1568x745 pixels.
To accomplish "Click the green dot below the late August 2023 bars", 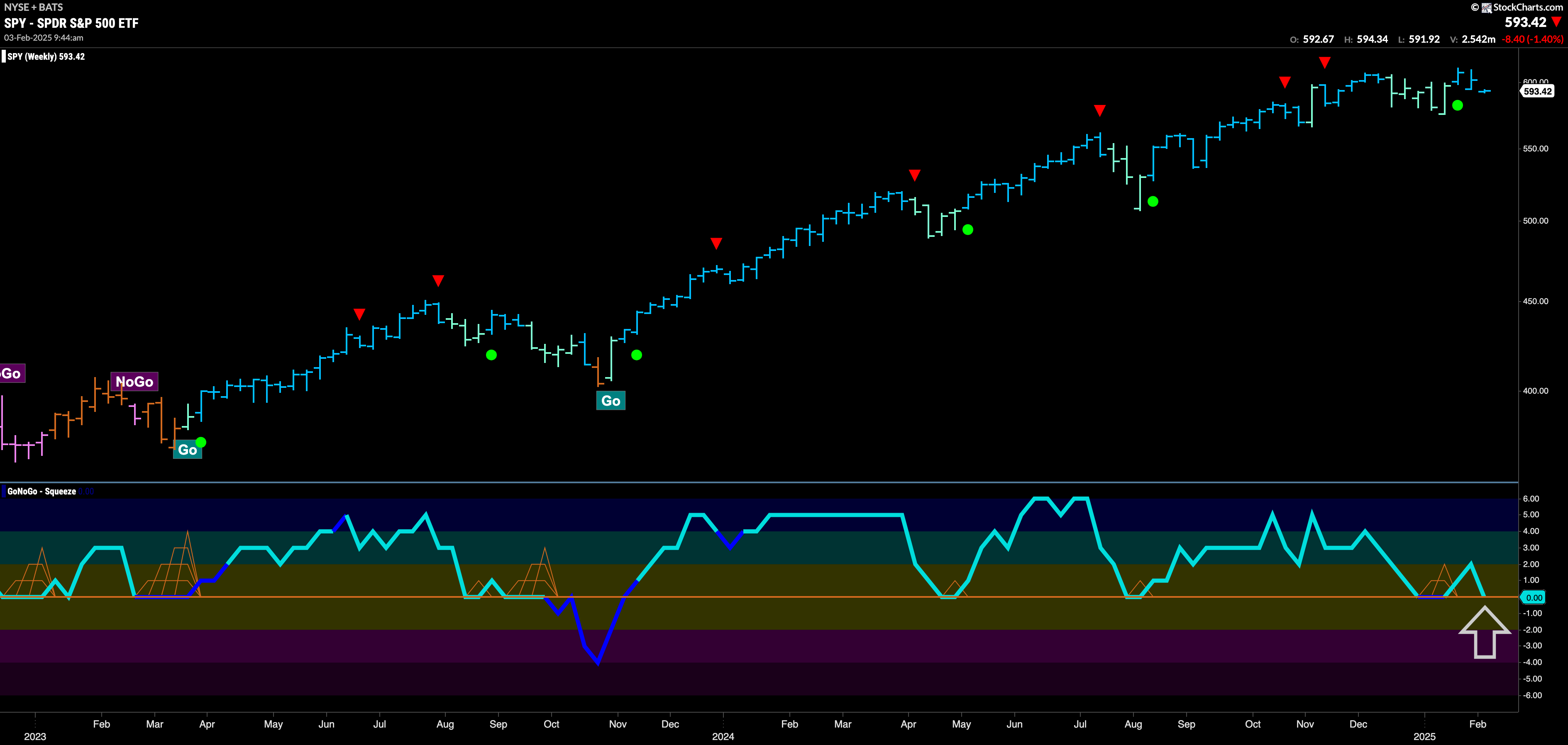I will point(491,355).
